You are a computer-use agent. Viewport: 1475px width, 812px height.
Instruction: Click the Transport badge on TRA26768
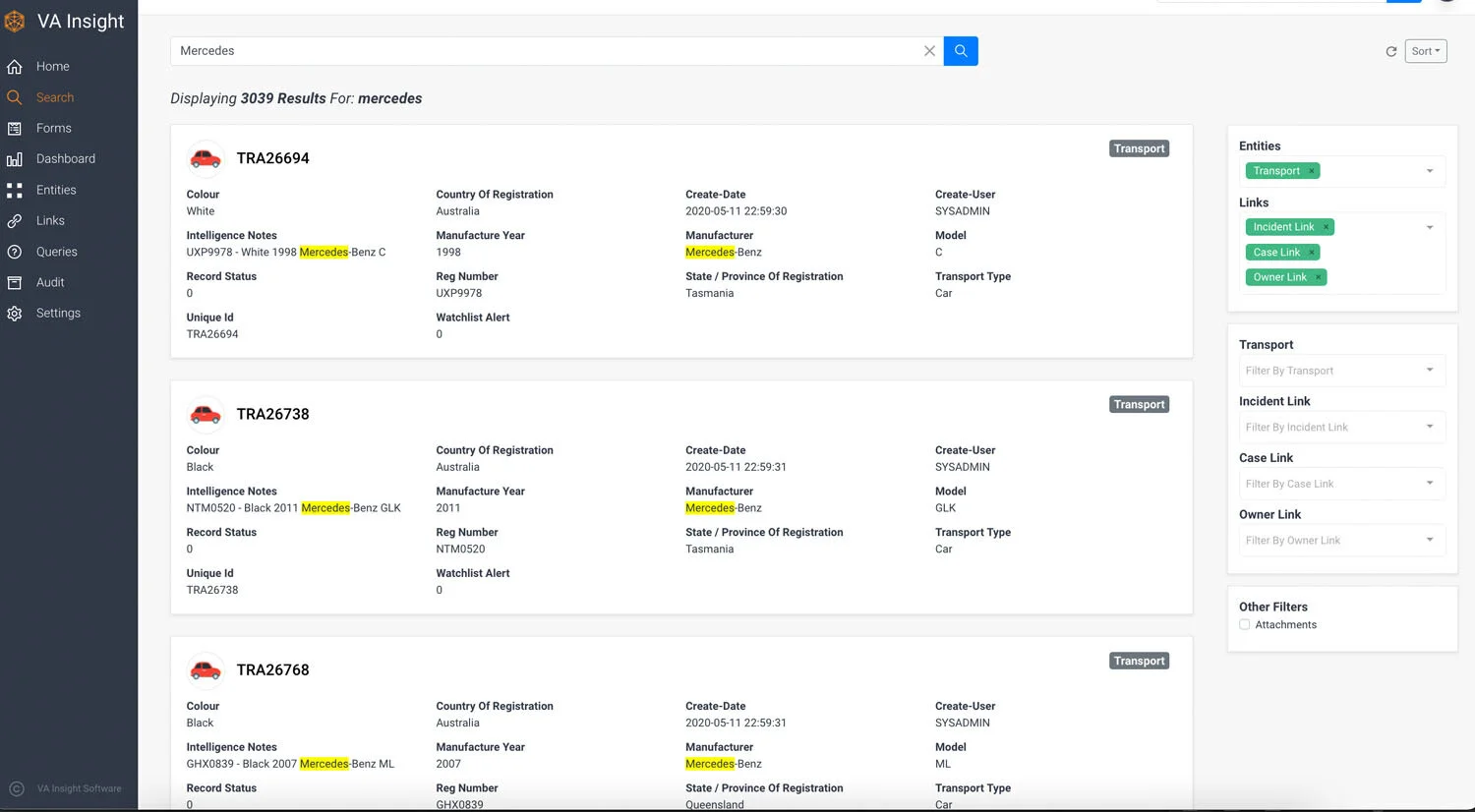(1139, 661)
